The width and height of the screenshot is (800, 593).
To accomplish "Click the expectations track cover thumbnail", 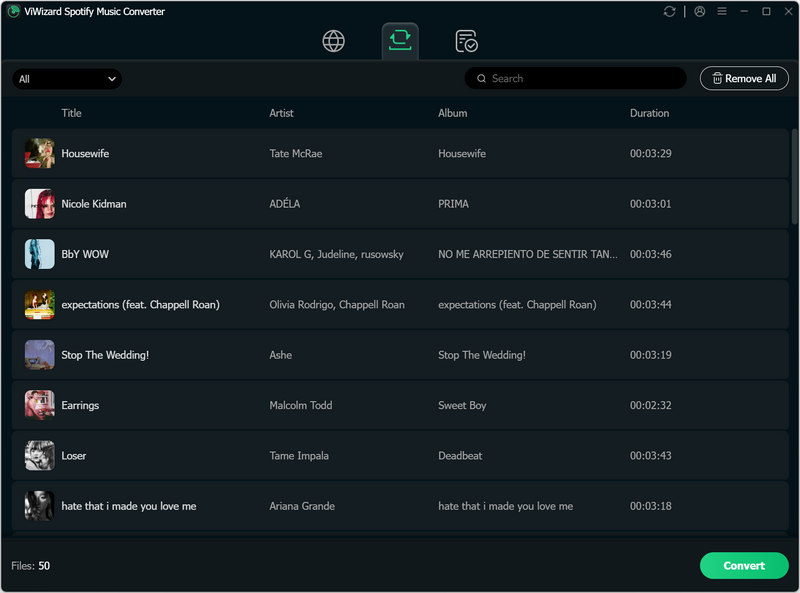I will click(40, 305).
